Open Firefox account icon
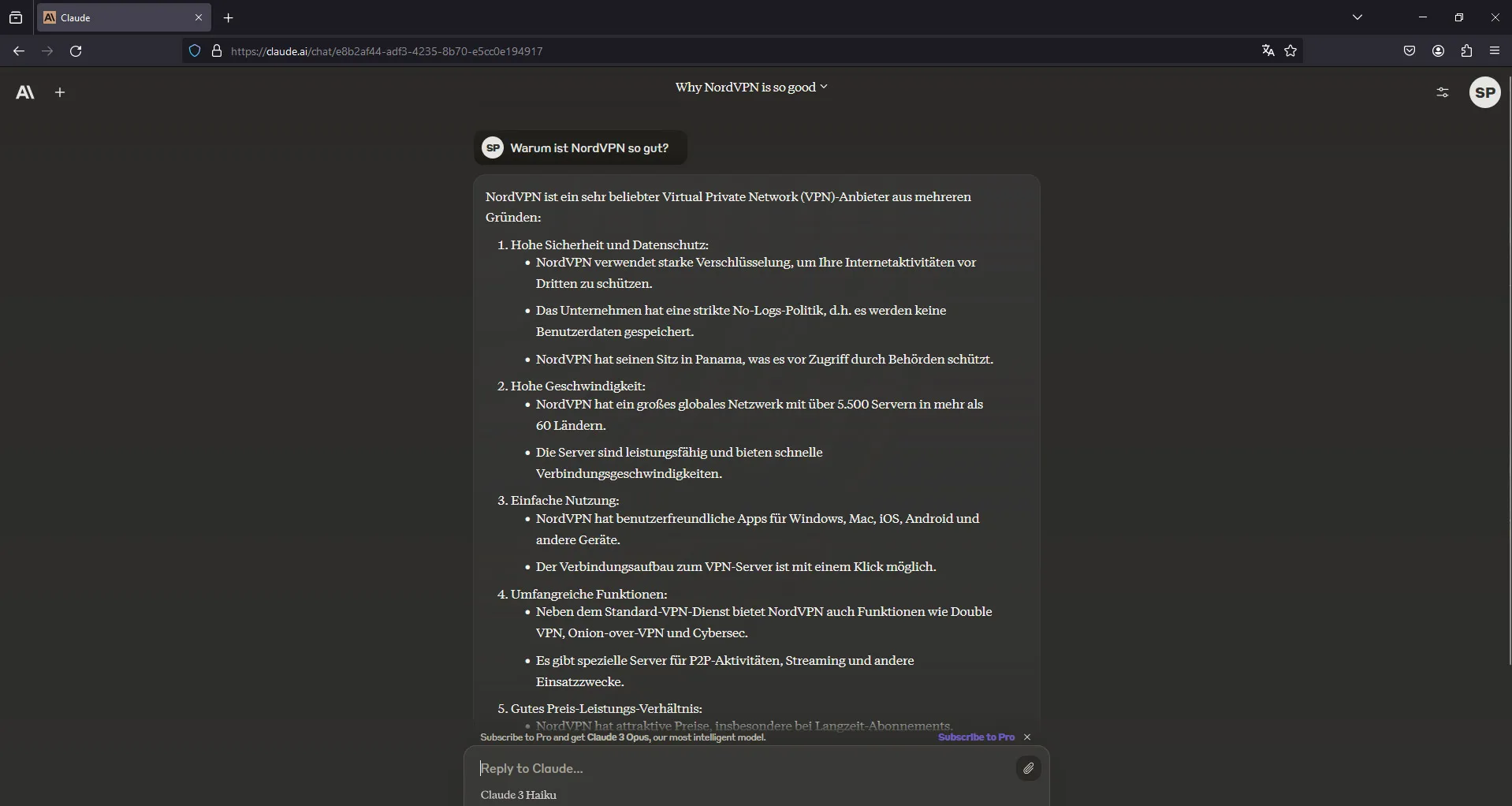1512x806 pixels. click(1439, 51)
